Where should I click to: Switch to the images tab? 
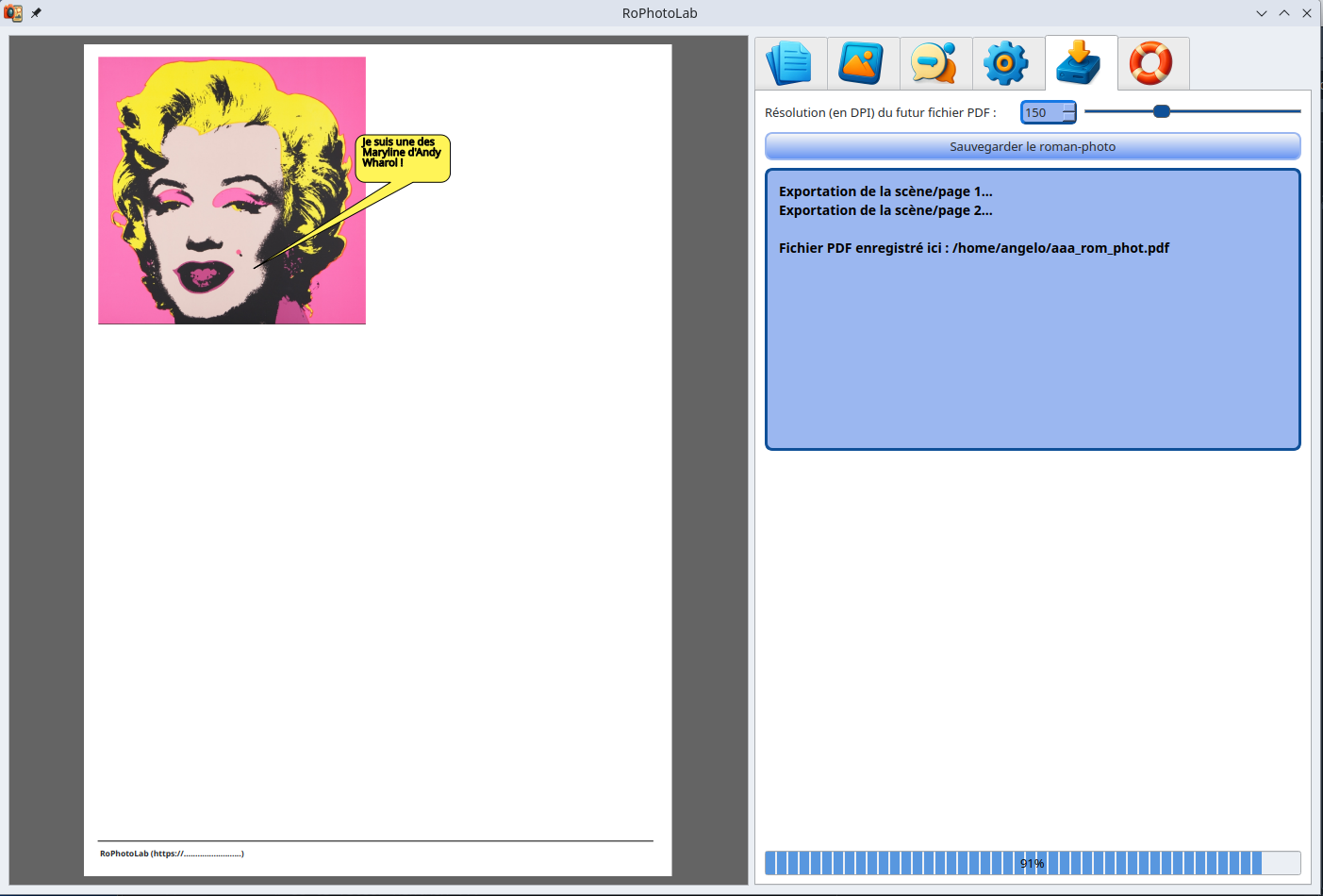tap(863, 63)
